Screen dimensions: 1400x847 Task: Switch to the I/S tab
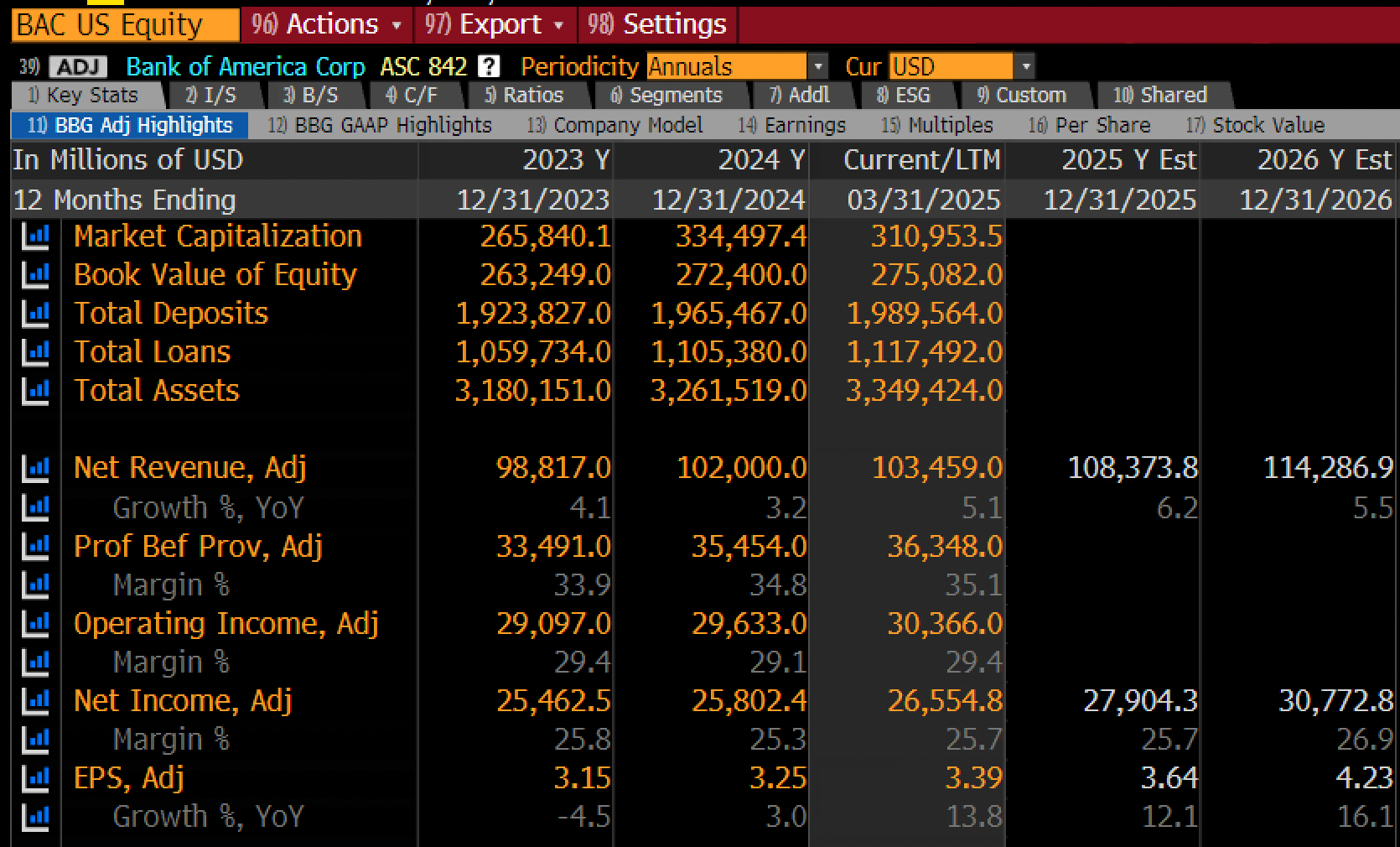click(x=211, y=95)
